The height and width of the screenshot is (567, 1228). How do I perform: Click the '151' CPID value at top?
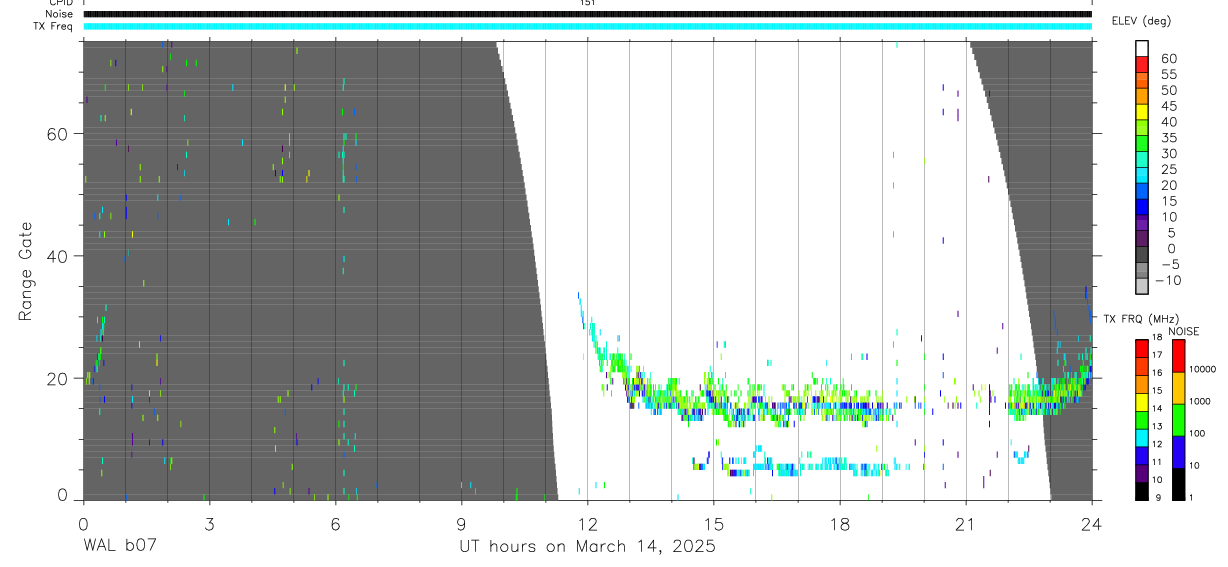pos(587,3)
